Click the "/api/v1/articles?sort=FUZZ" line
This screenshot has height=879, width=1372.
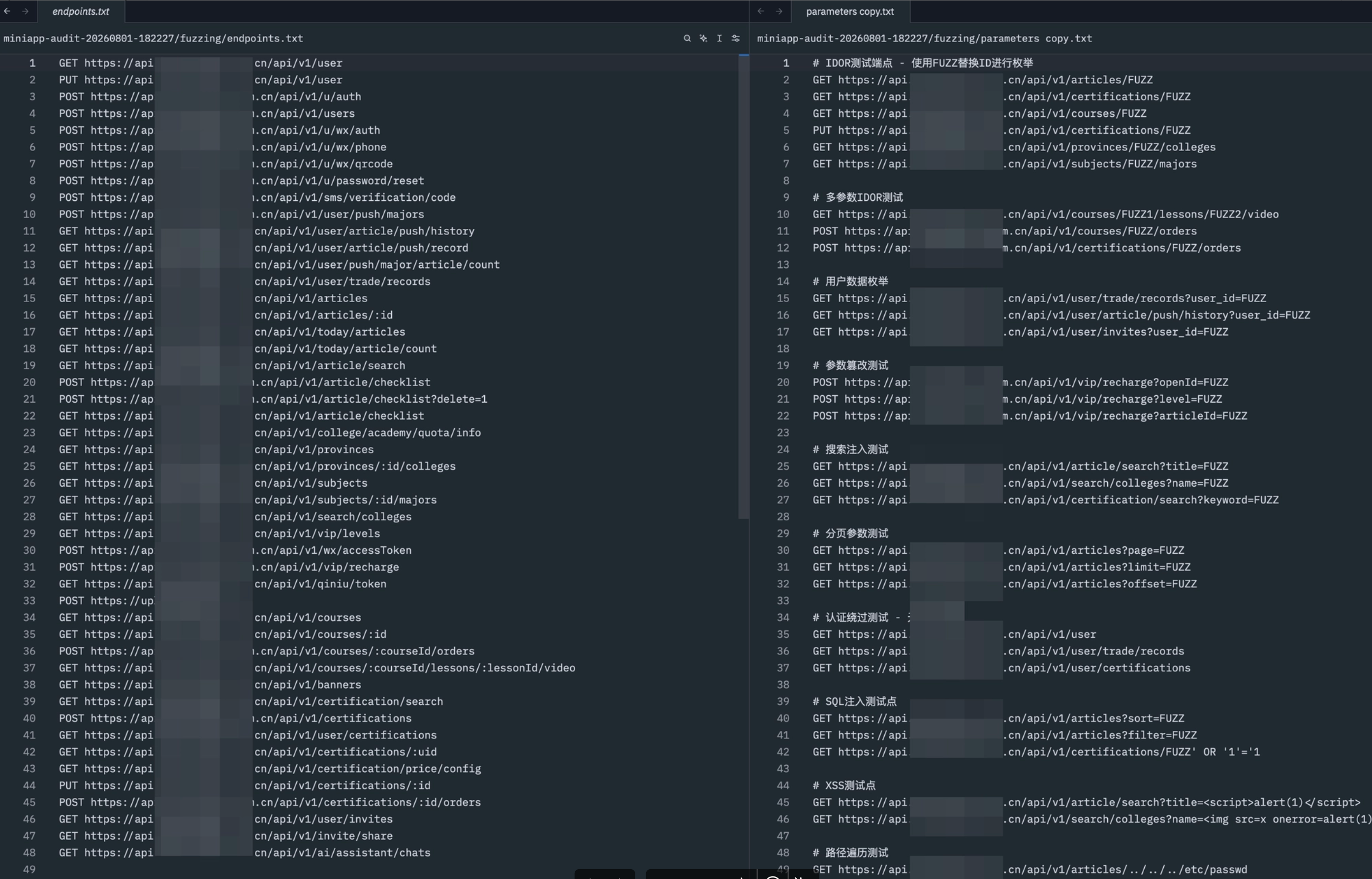[999, 718]
